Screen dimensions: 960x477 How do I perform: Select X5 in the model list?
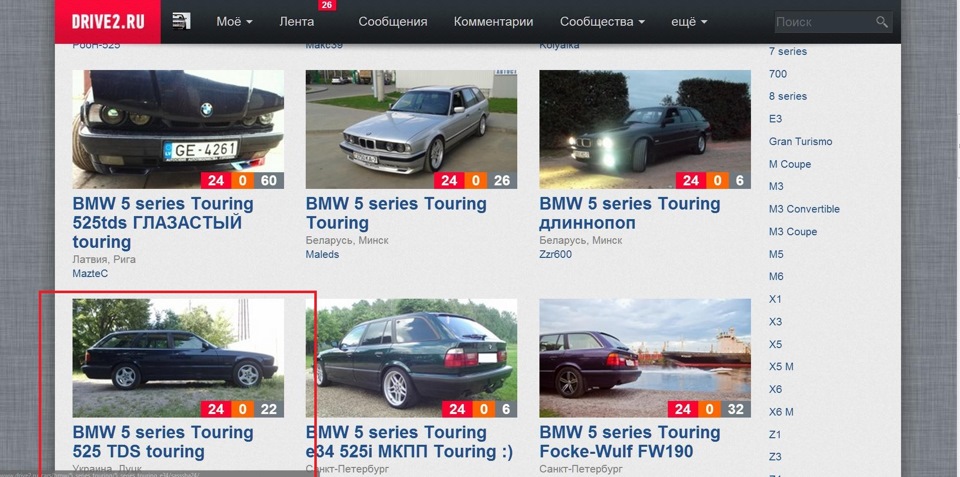point(775,344)
